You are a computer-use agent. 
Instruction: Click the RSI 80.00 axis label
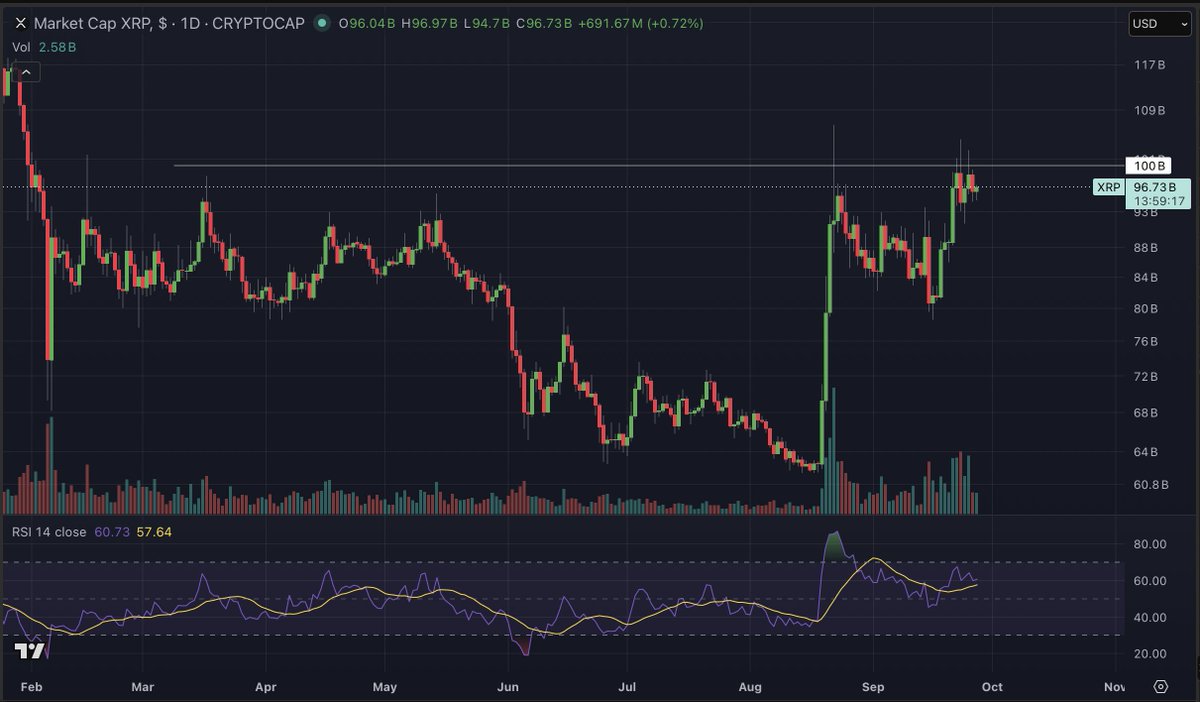tap(1149, 544)
